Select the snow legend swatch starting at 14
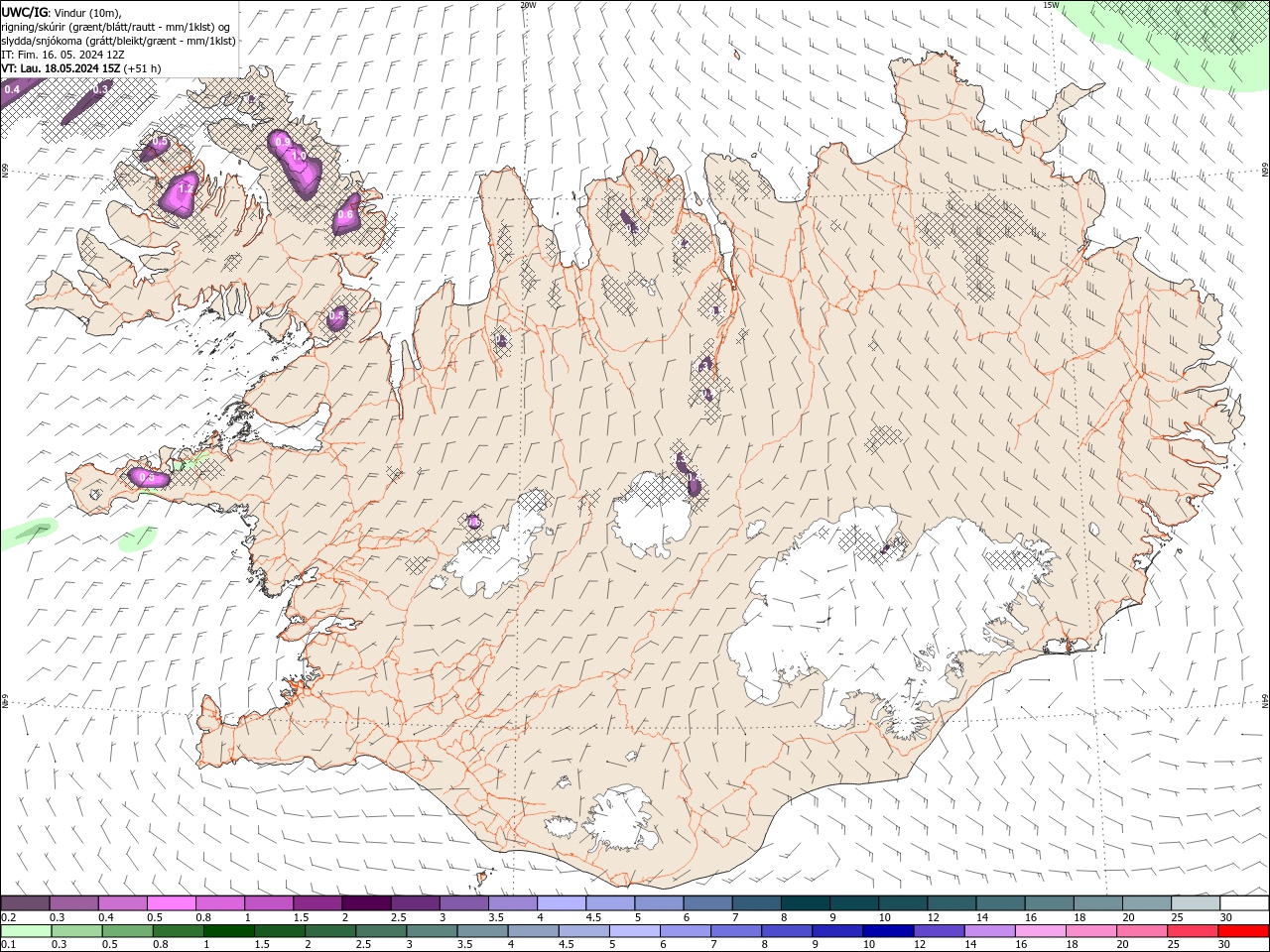This screenshot has height=952, width=1270. pos(1000,903)
